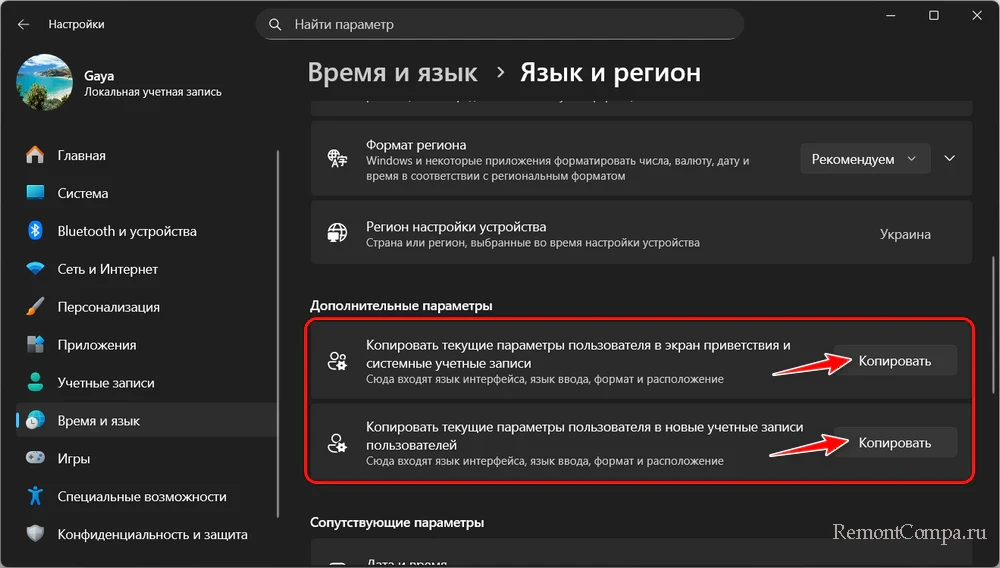
Task: Click the Apps (Приложения) icon
Action: 35,345
